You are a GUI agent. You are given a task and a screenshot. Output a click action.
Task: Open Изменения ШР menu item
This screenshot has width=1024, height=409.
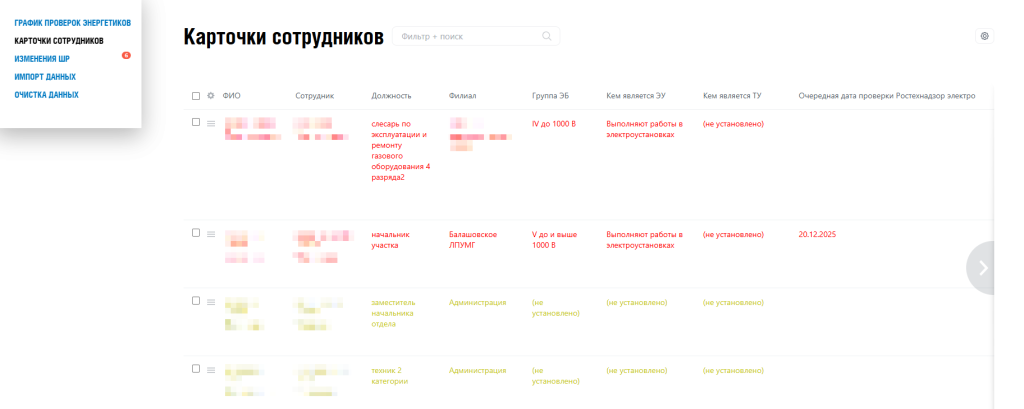coord(42,59)
